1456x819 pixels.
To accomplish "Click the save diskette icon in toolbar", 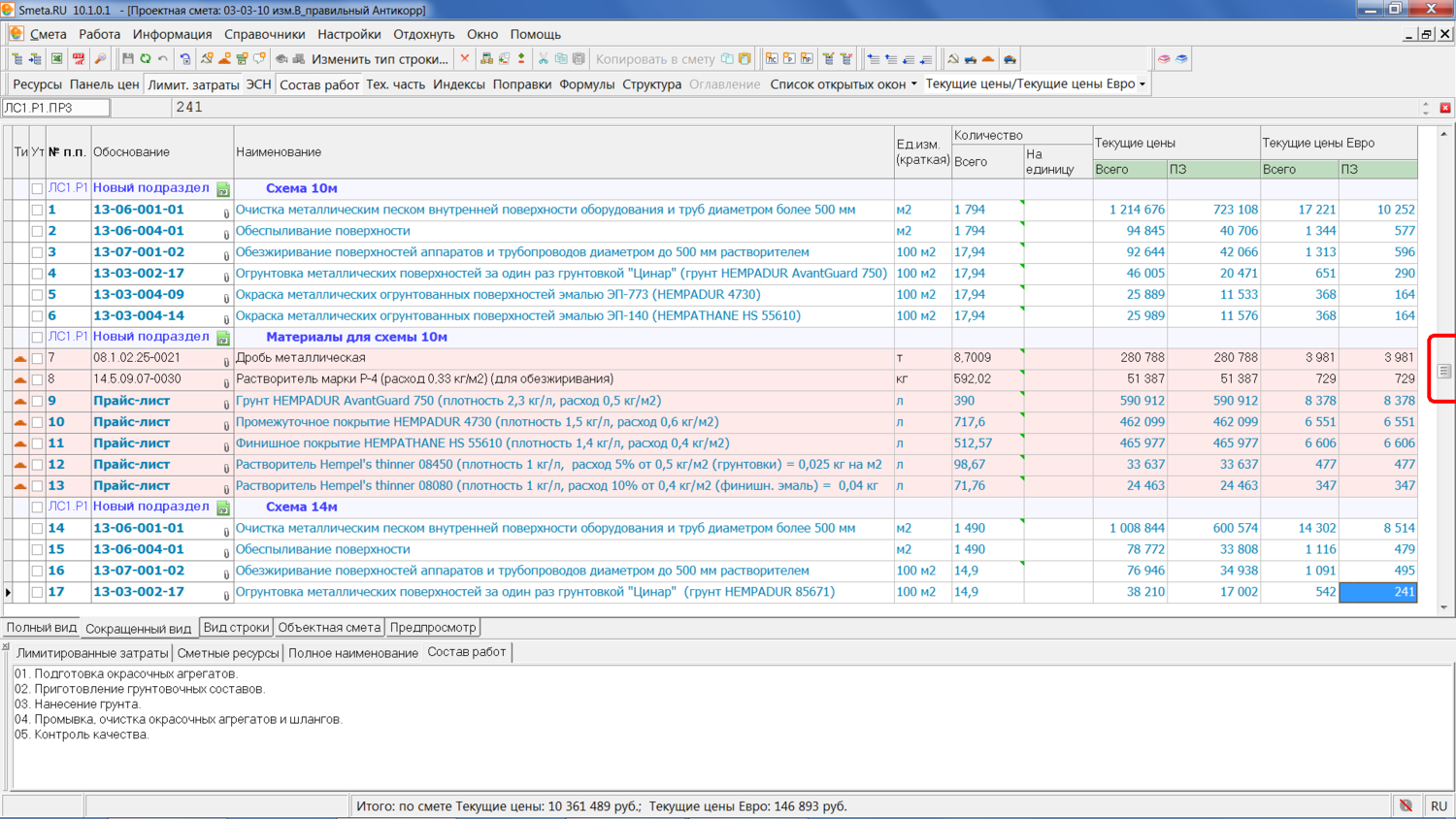I will pos(127,59).
